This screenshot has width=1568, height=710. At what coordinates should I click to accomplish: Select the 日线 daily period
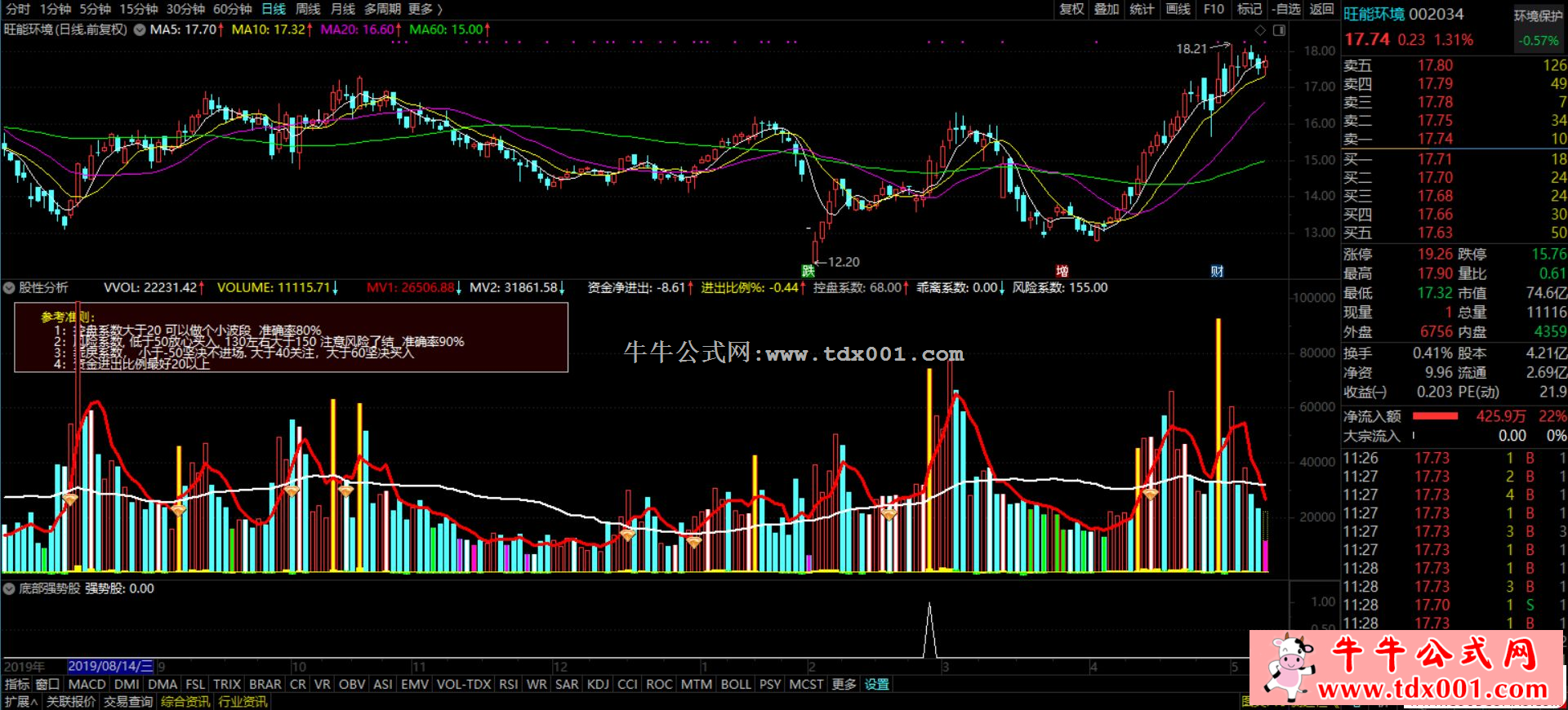click(274, 9)
